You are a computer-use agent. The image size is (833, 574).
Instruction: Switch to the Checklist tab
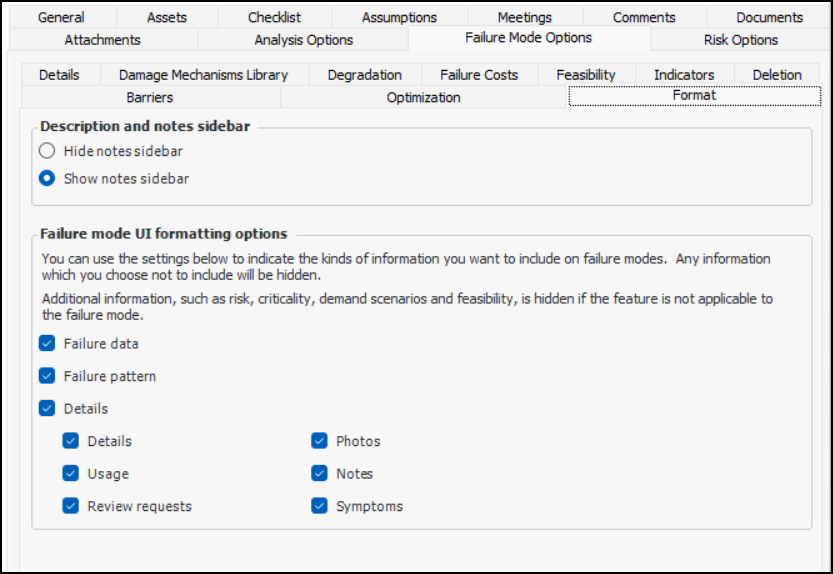(x=274, y=17)
